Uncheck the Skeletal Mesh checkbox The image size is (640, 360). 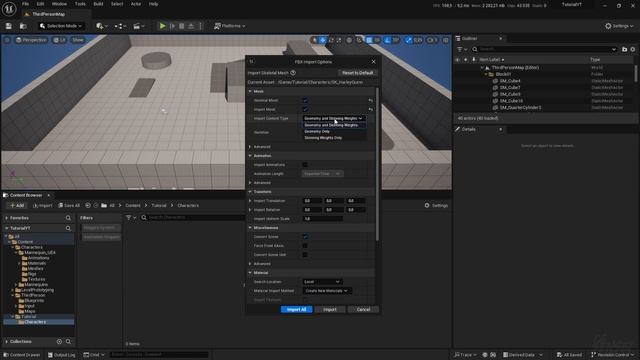click(305, 100)
